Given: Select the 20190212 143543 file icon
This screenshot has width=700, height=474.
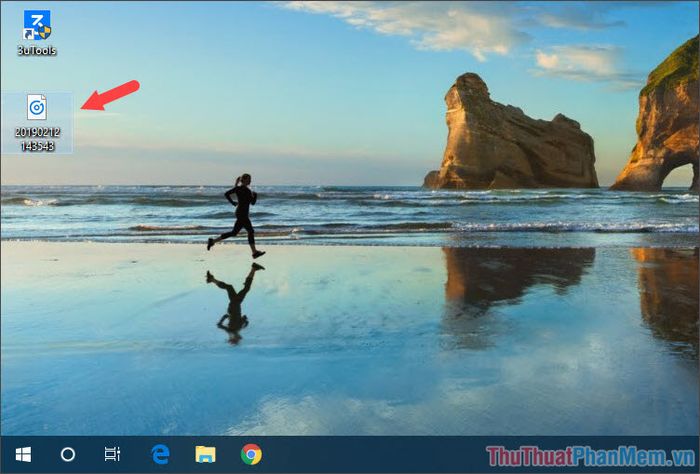Looking at the screenshot, I should click(37, 107).
